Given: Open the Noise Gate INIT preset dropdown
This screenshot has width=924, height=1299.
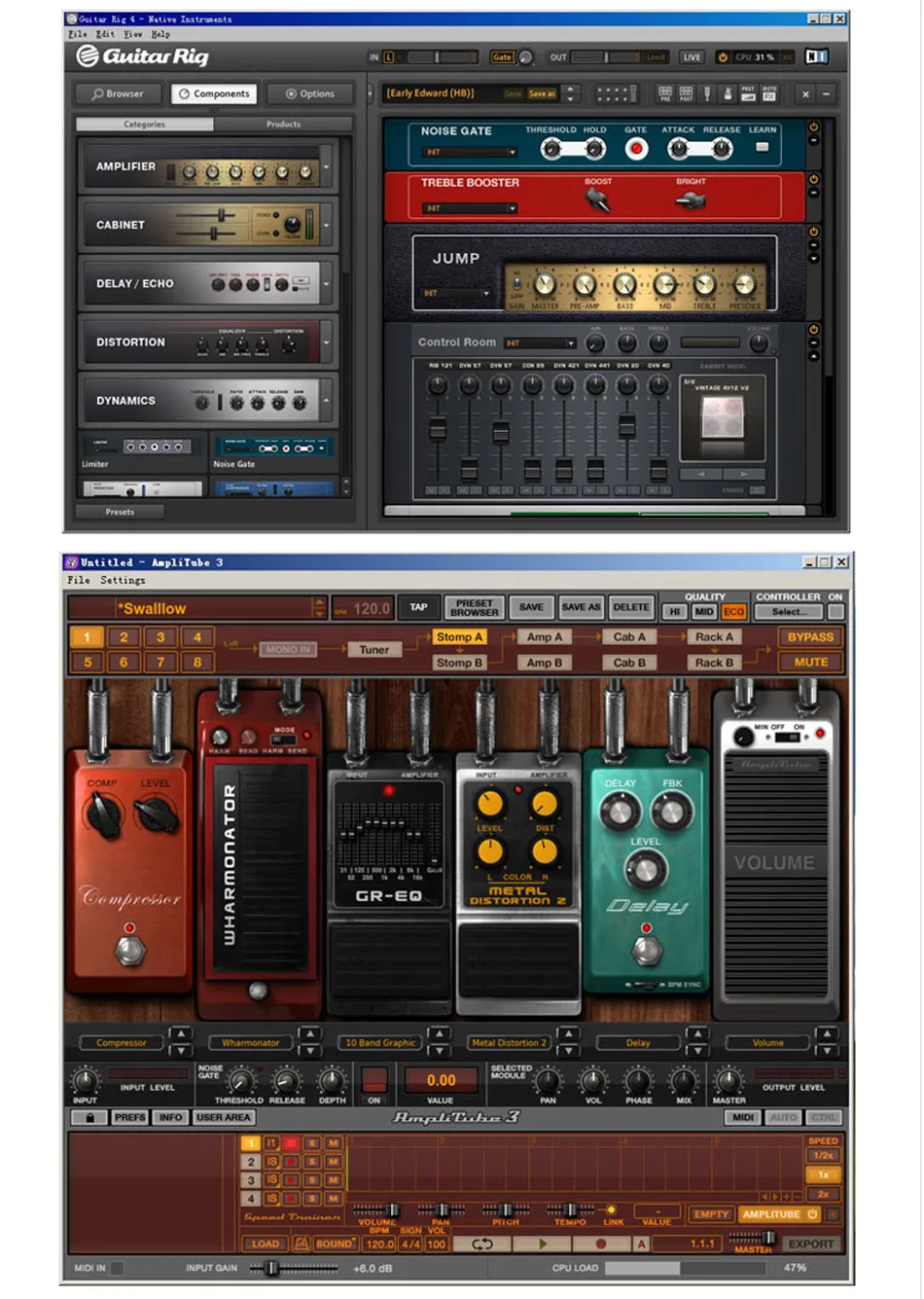Looking at the screenshot, I should pos(470,153).
